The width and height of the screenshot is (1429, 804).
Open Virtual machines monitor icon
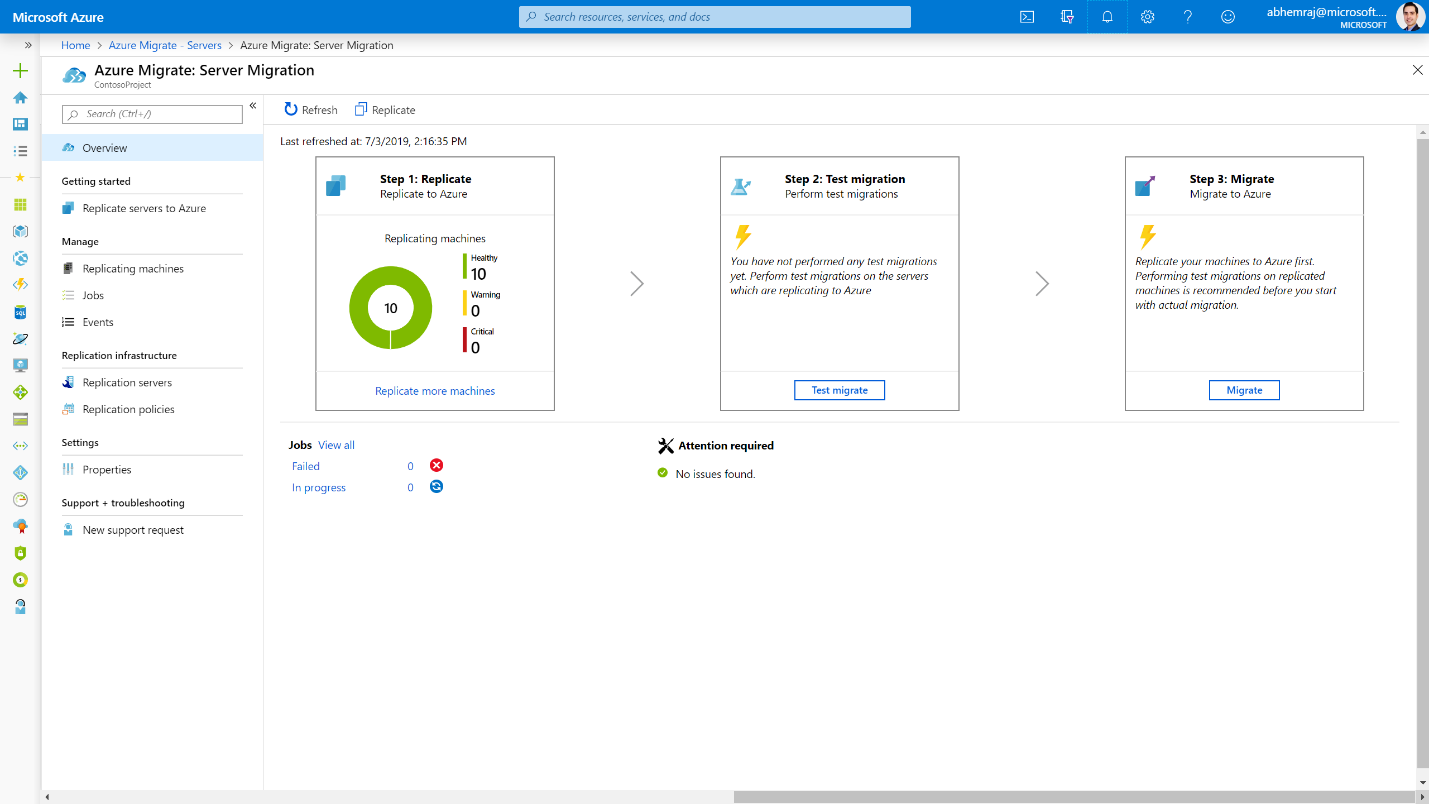click(20, 365)
